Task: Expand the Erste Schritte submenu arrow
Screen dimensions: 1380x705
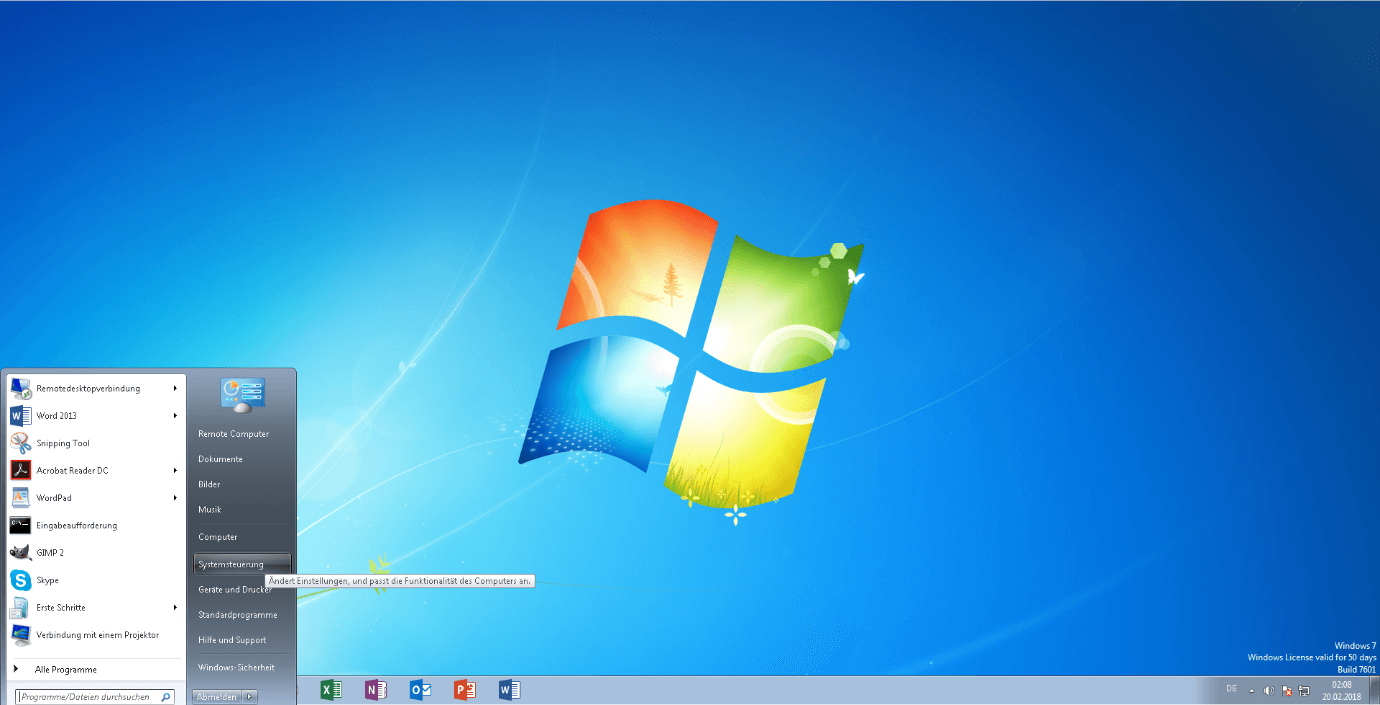Action: (x=175, y=607)
